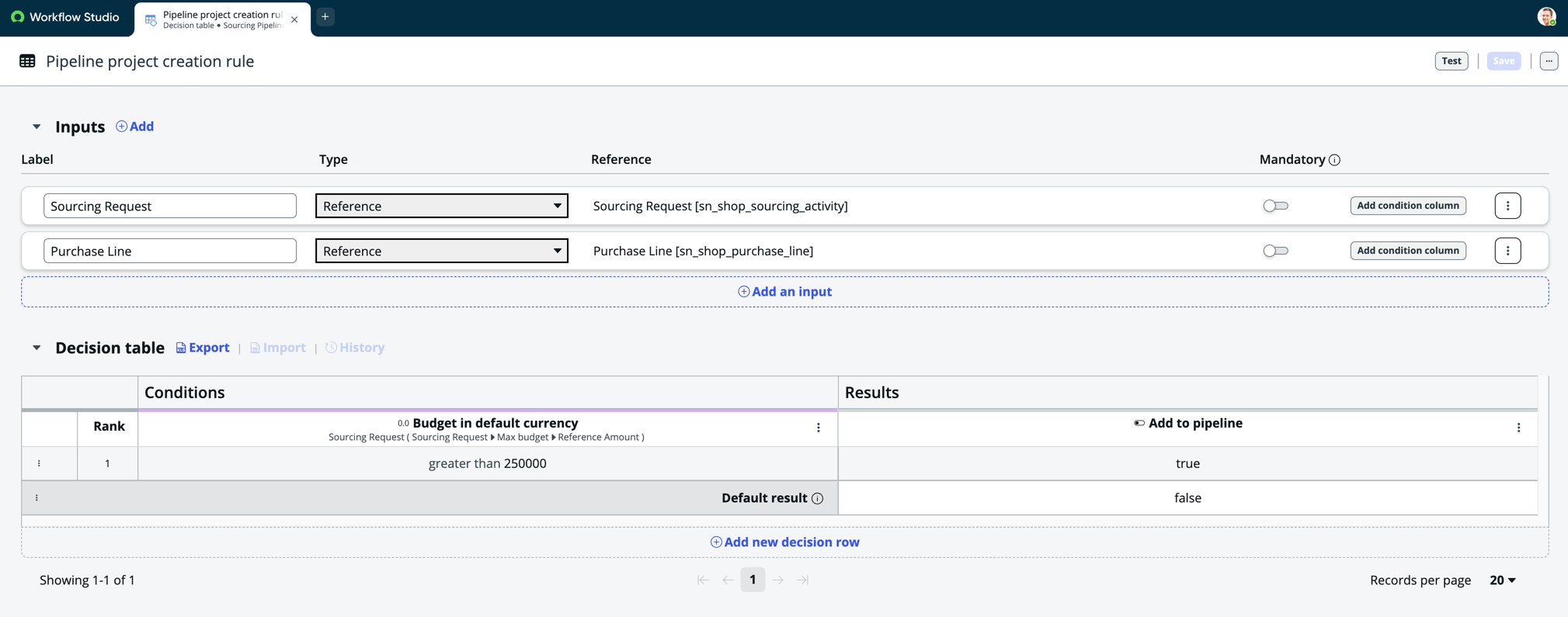The width and height of the screenshot is (1568, 617).
Task: Open Records per page dropdown
Action: [x=1503, y=580]
